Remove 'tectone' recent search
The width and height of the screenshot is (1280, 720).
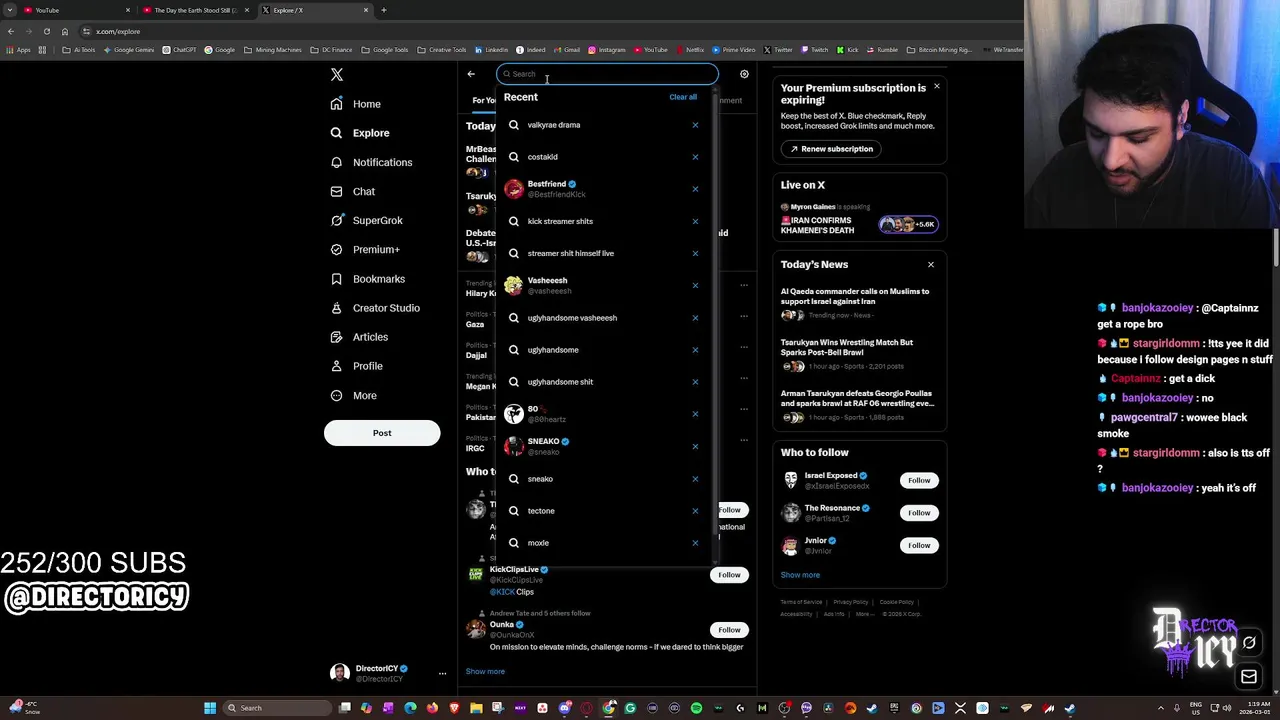click(x=695, y=511)
